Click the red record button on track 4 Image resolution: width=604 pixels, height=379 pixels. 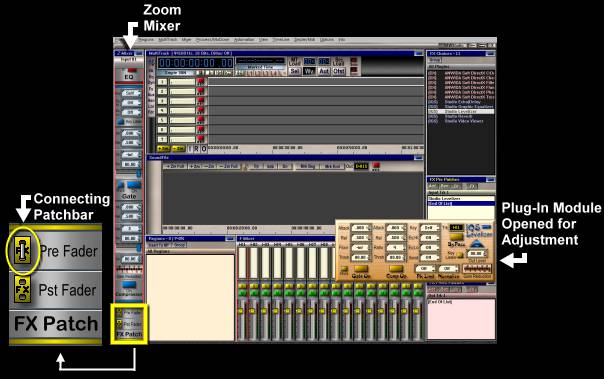coord(201,111)
